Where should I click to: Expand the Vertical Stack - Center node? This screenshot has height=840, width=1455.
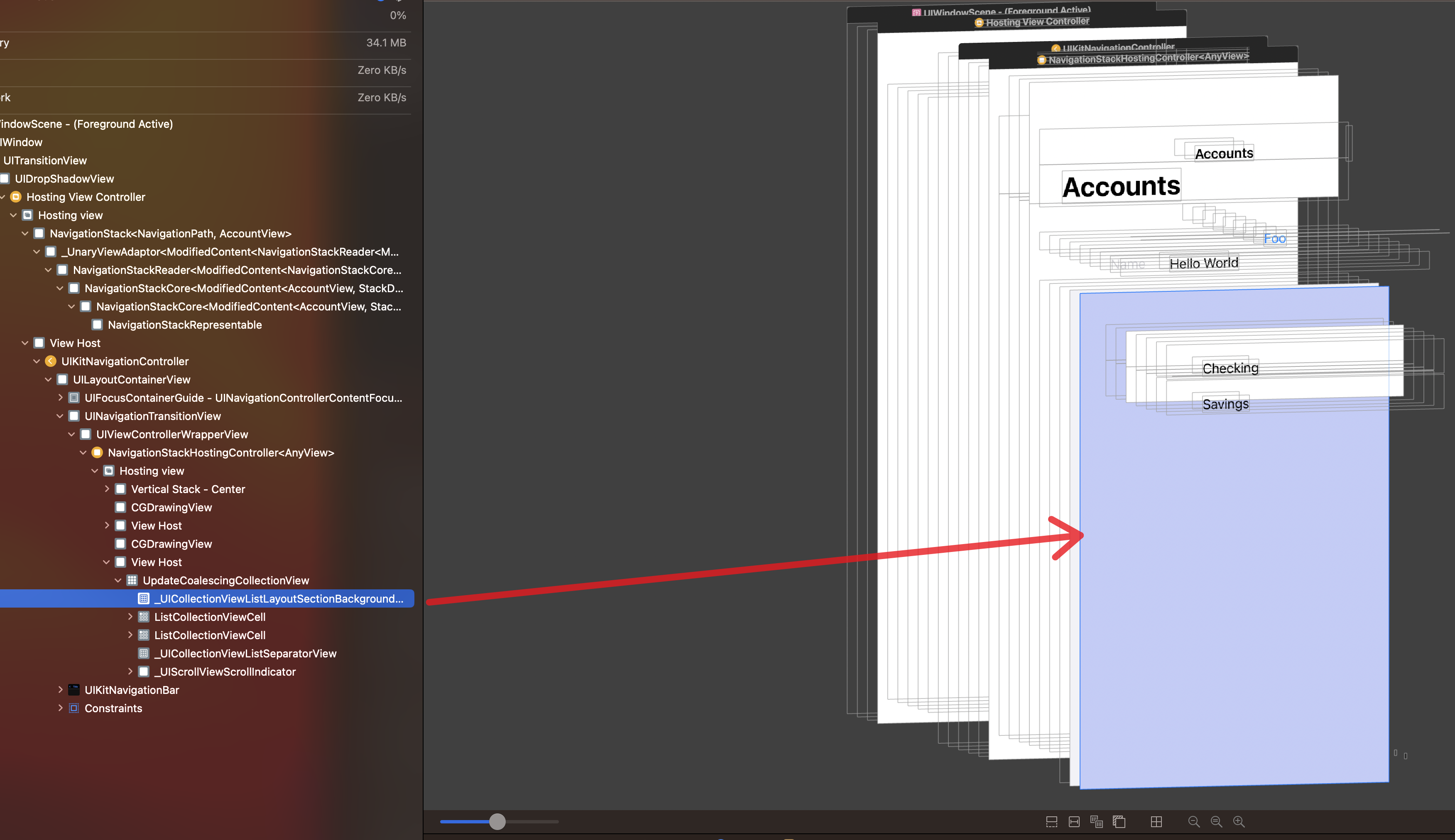(107, 488)
